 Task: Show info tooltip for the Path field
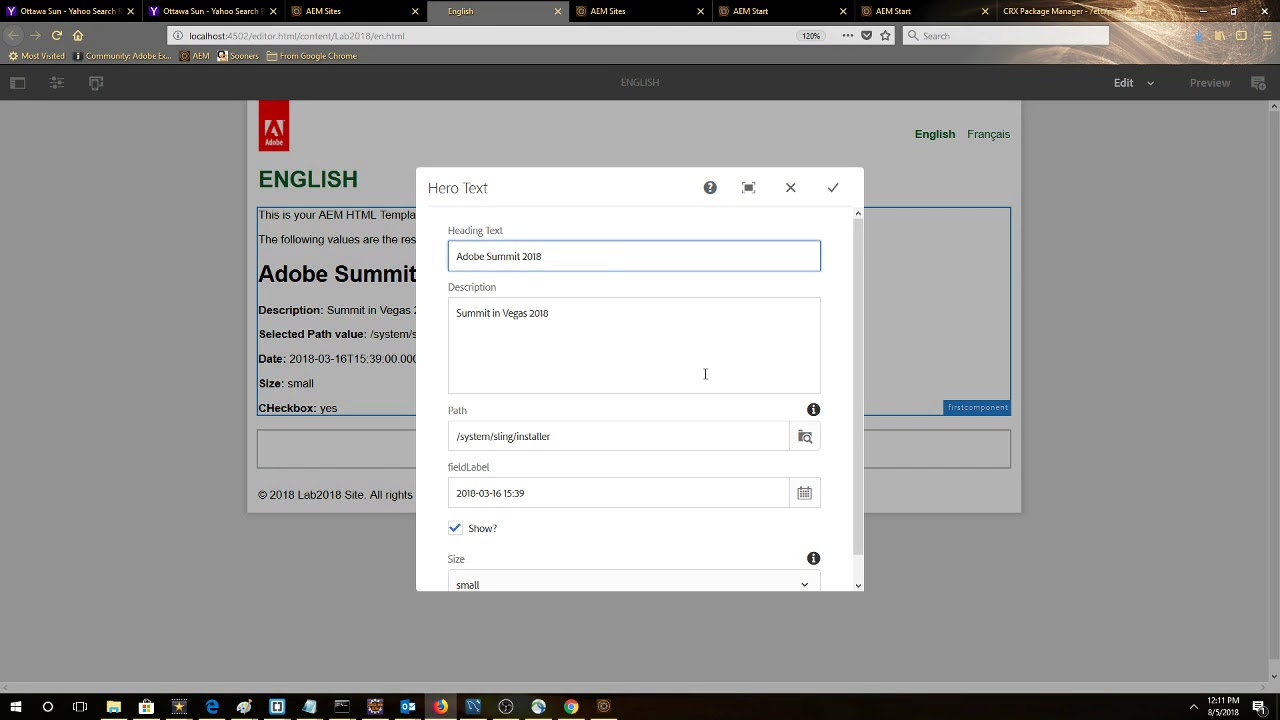(813, 410)
